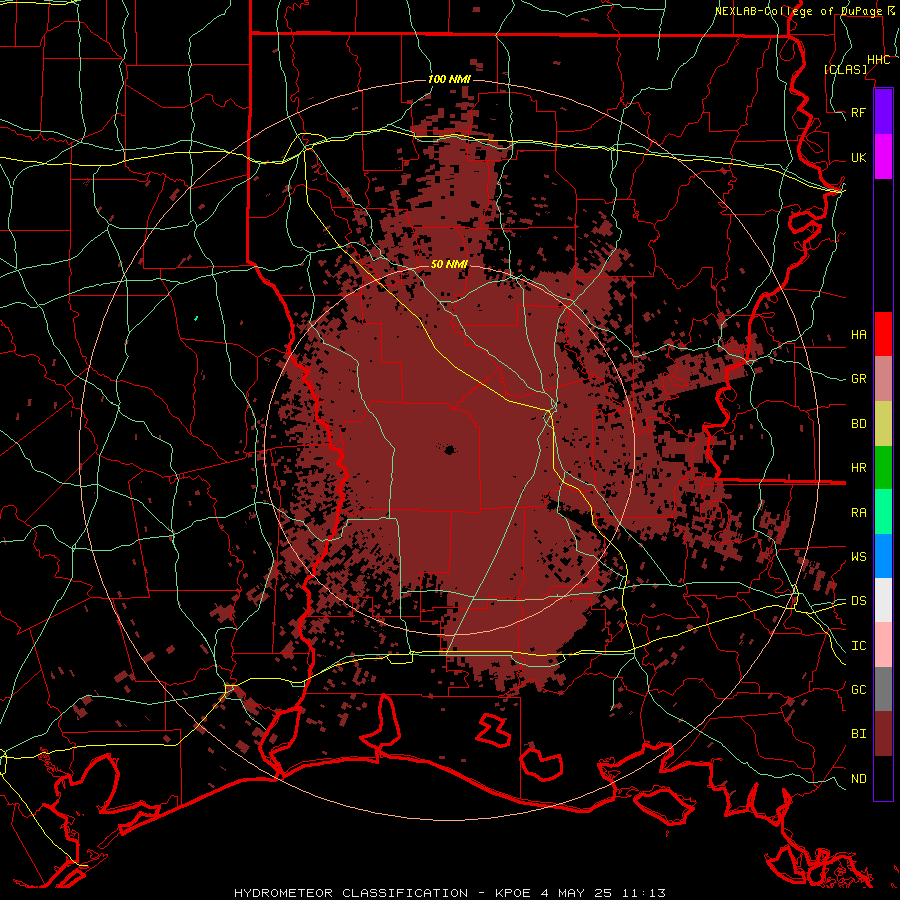Image resolution: width=900 pixels, height=900 pixels.
Task: Click the radar site center black dot
Action: pyautogui.click(x=449, y=449)
